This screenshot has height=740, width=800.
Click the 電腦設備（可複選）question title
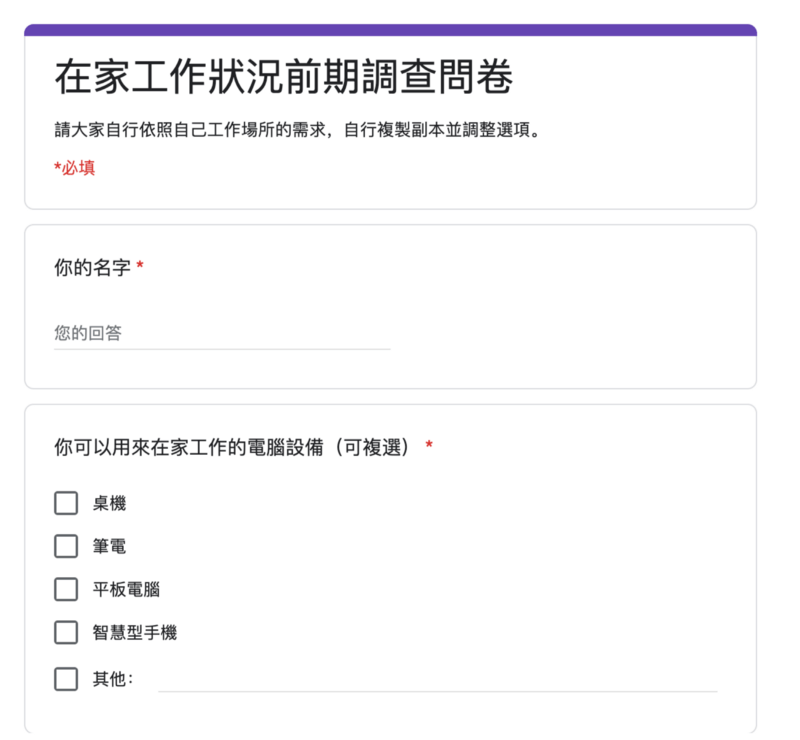[x=232, y=447]
